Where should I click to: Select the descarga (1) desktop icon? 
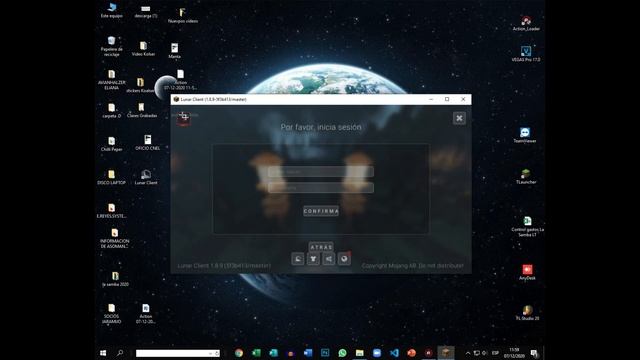[146, 11]
